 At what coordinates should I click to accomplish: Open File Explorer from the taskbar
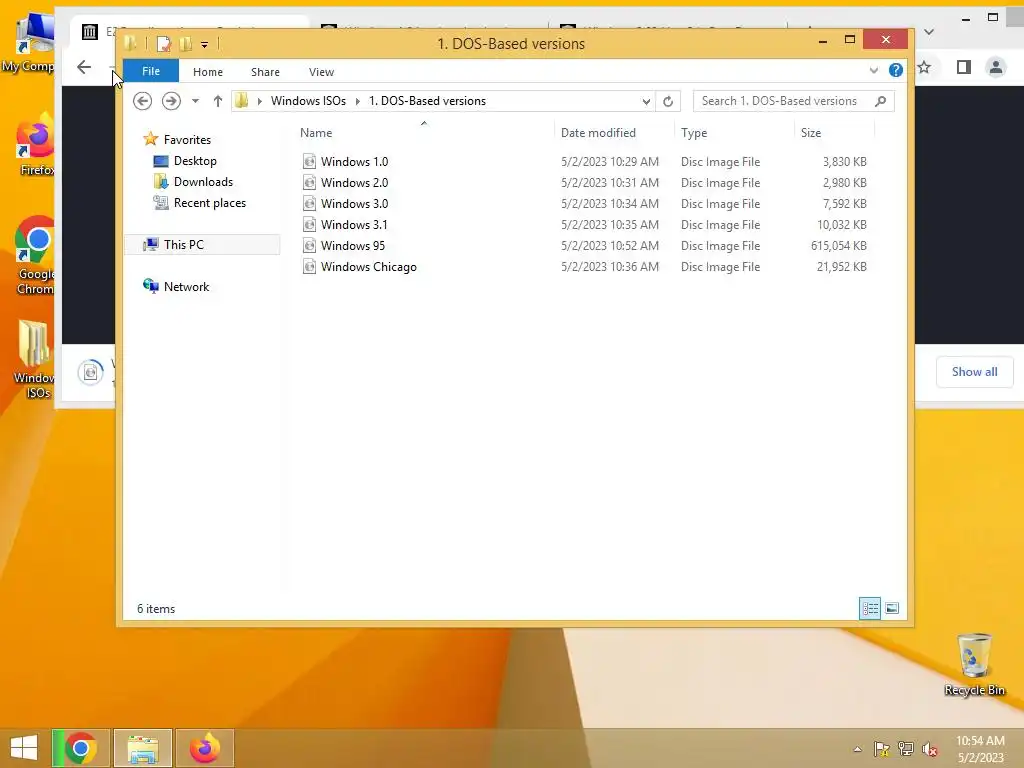143,748
